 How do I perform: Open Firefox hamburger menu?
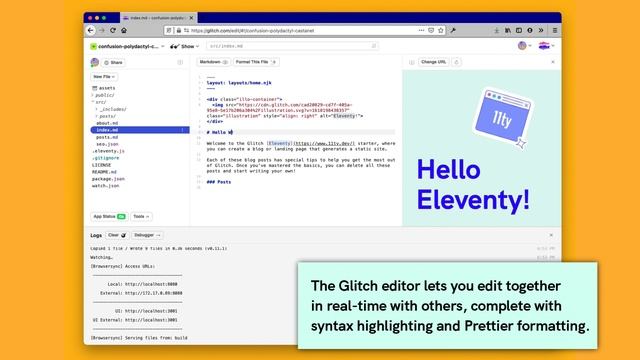[x=555, y=30]
